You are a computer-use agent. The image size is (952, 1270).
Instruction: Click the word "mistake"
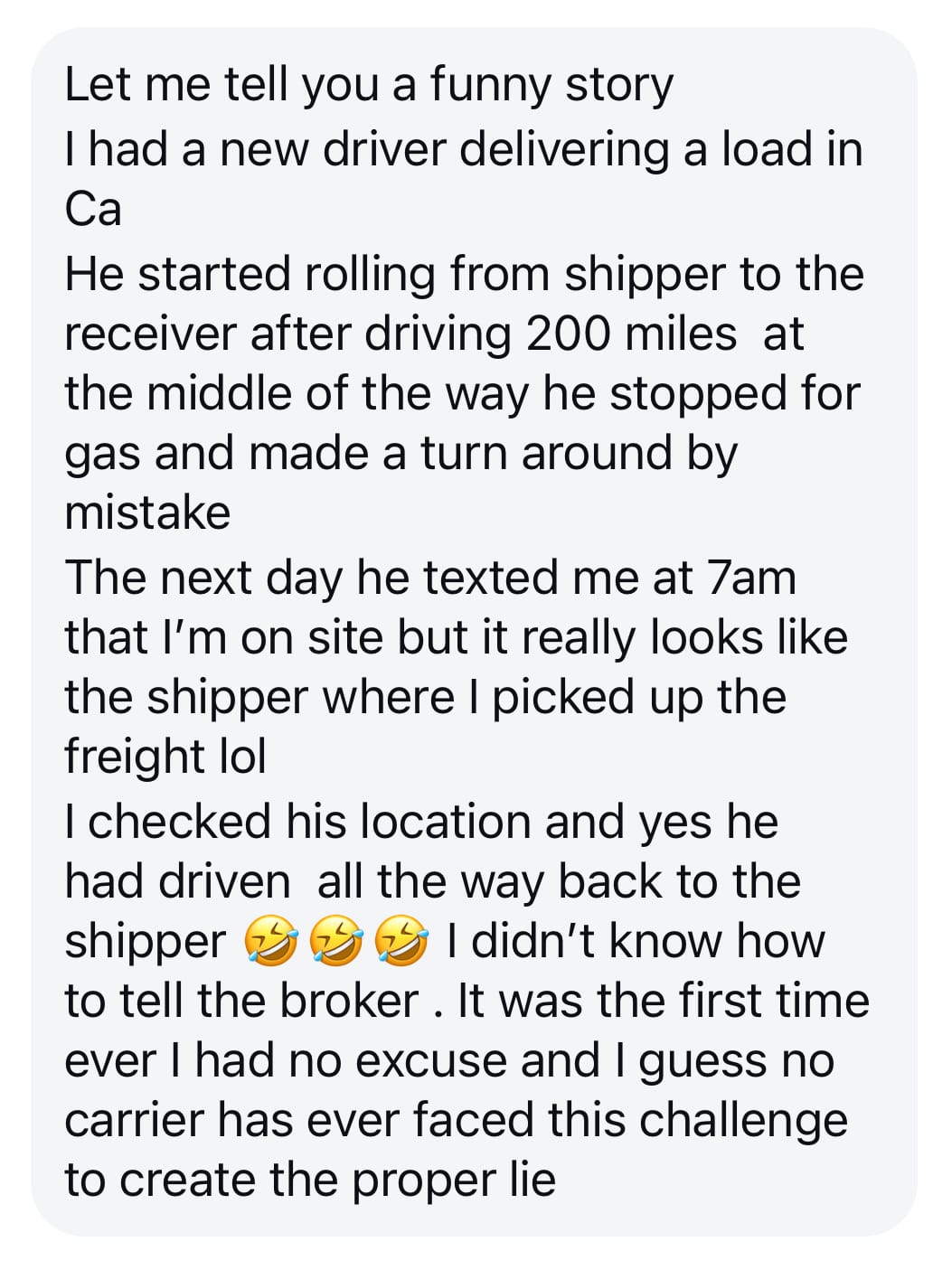(x=147, y=513)
